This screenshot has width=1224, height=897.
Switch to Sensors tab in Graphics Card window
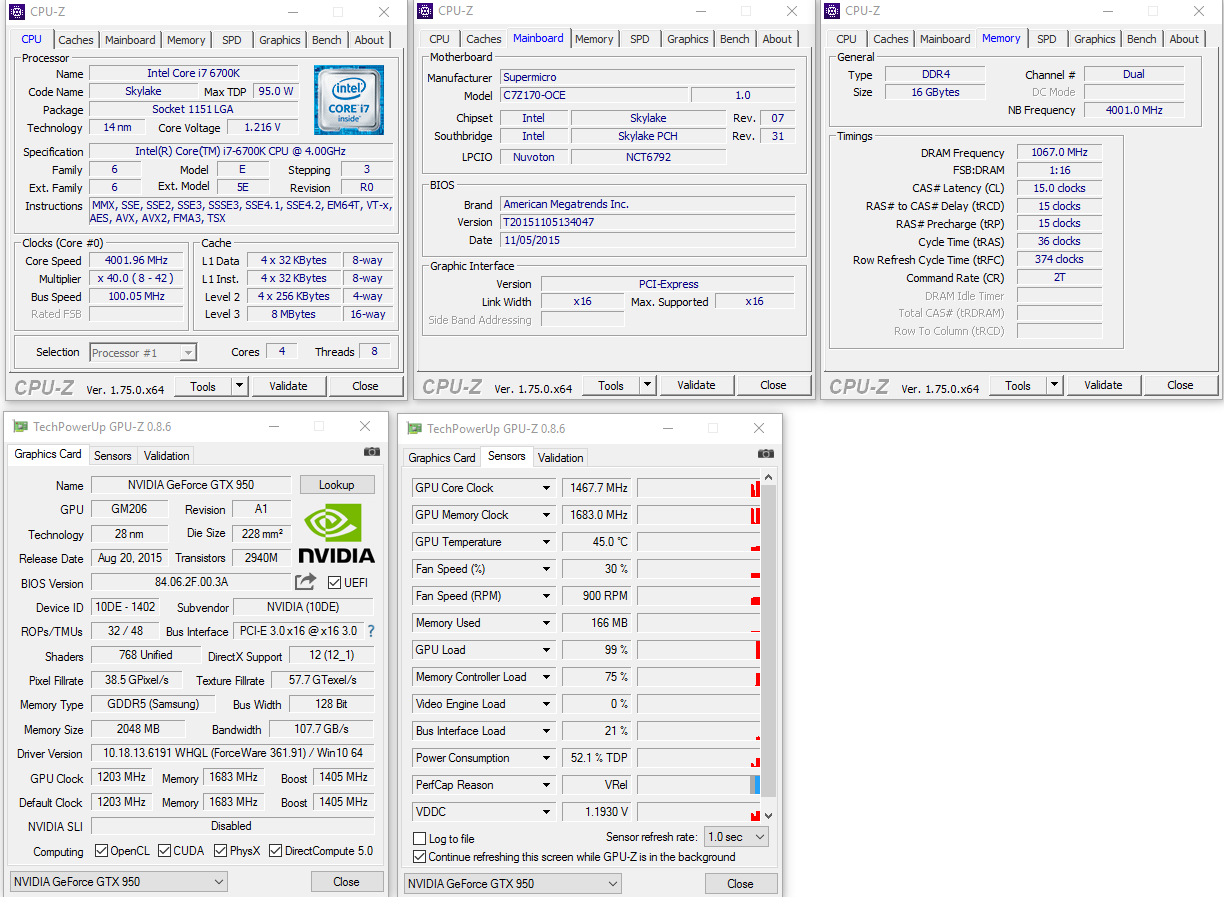click(x=112, y=455)
